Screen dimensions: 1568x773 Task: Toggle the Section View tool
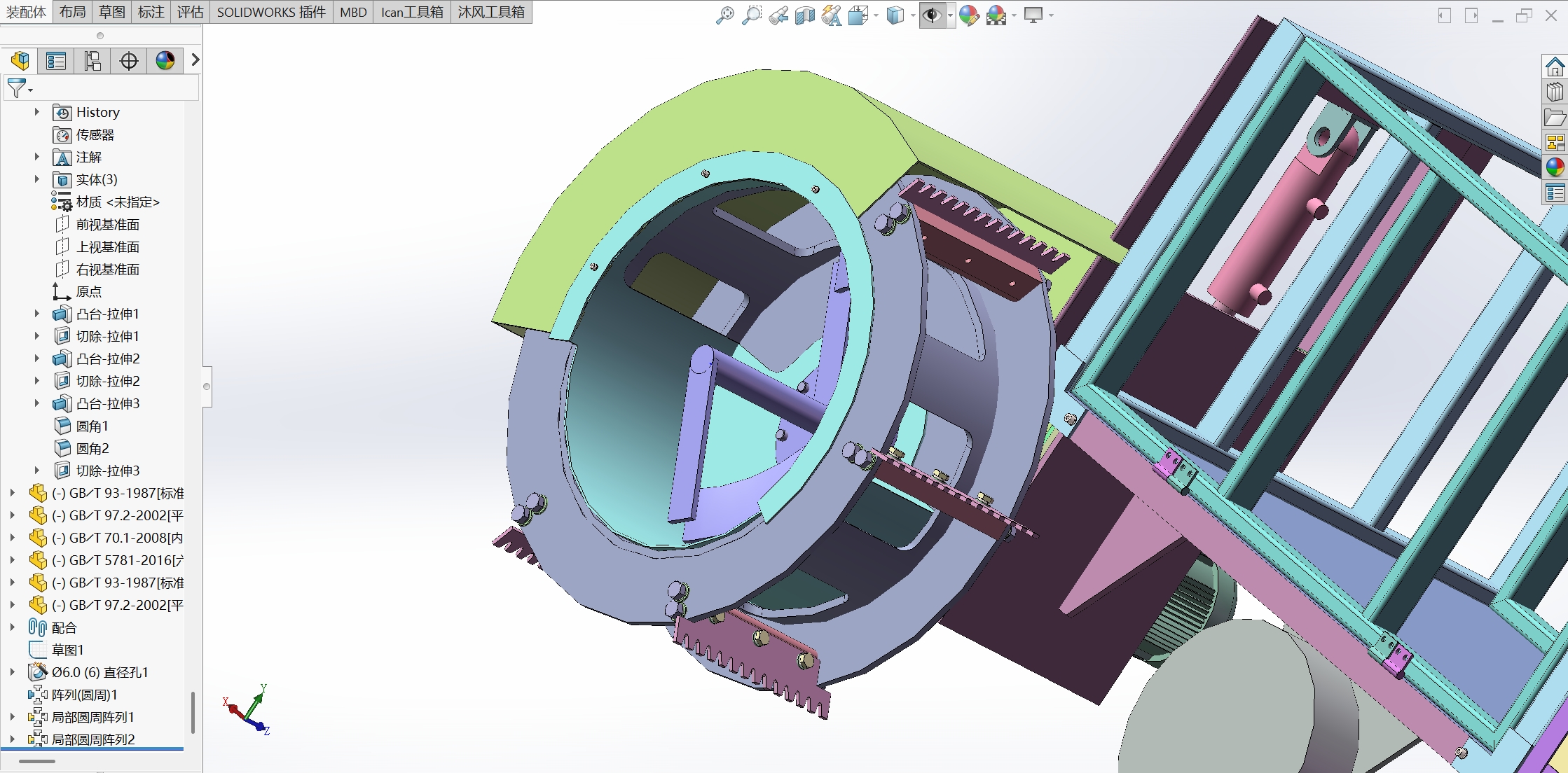(x=805, y=15)
